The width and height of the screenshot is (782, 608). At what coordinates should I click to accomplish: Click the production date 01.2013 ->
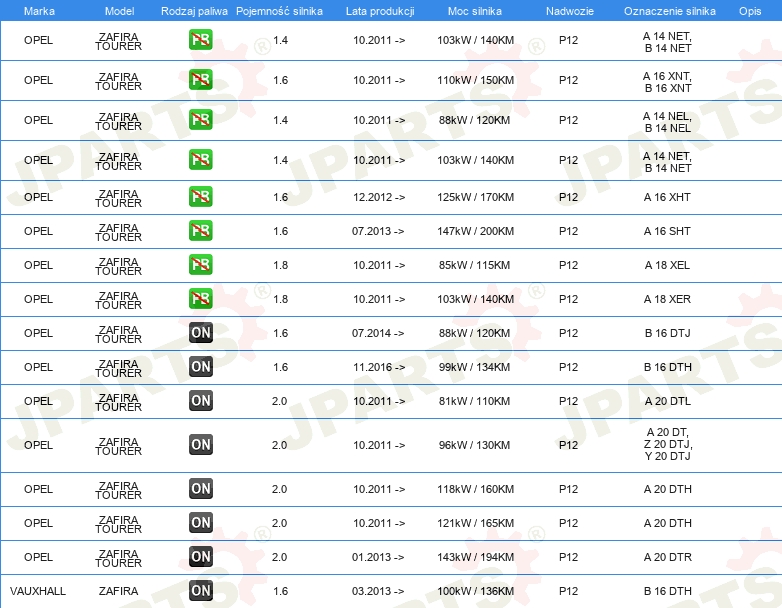378,557
